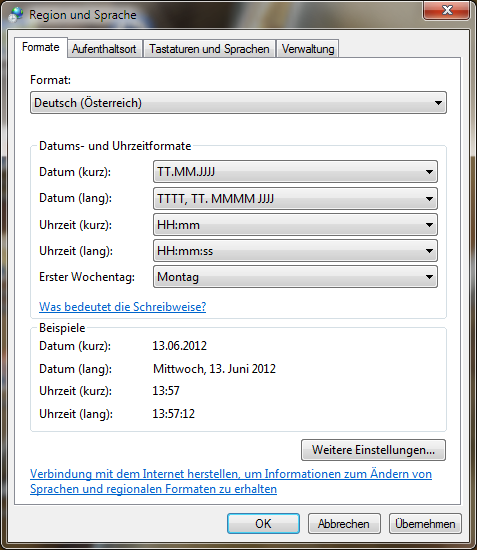The height and width of the screenshot is (550, 477).
Task: Expand the Datum (lang) format dropdown
Action: click(x=295, y=199)
